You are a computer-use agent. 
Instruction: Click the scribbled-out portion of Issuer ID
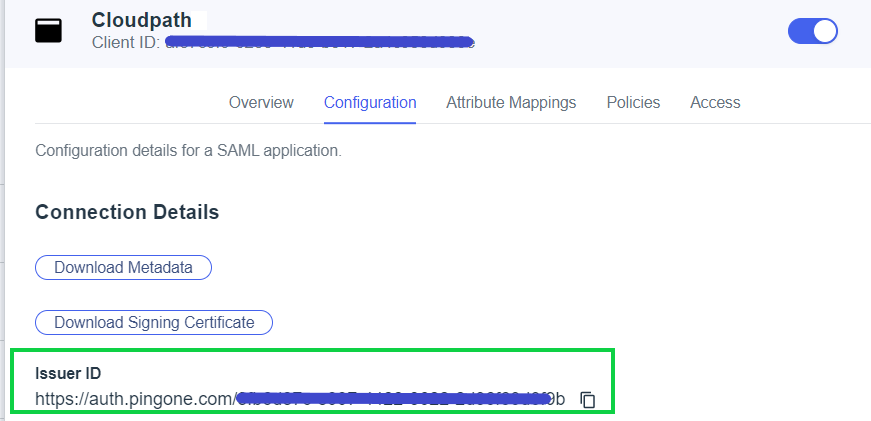(x=390, y=399)
